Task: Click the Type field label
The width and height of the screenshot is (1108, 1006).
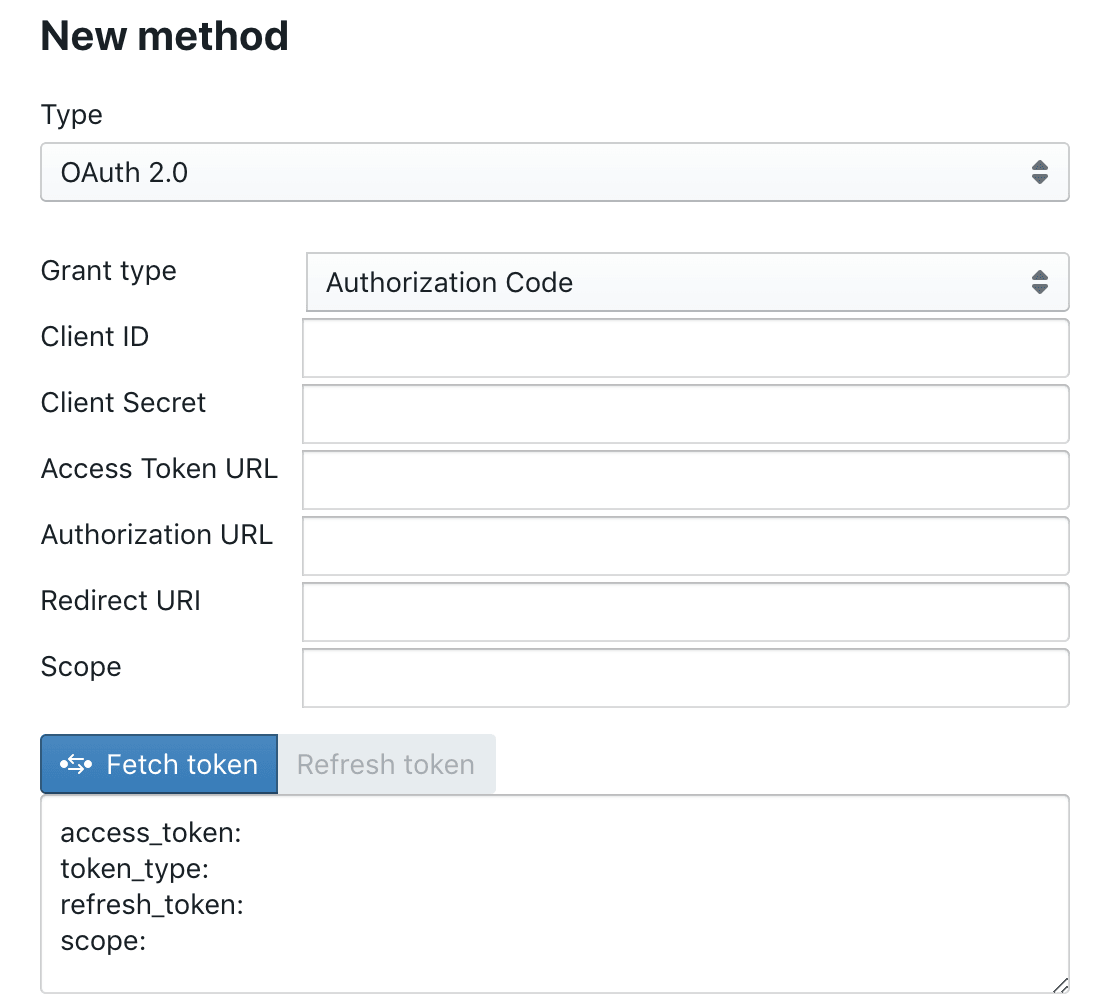Action: (x=72, y=115)
